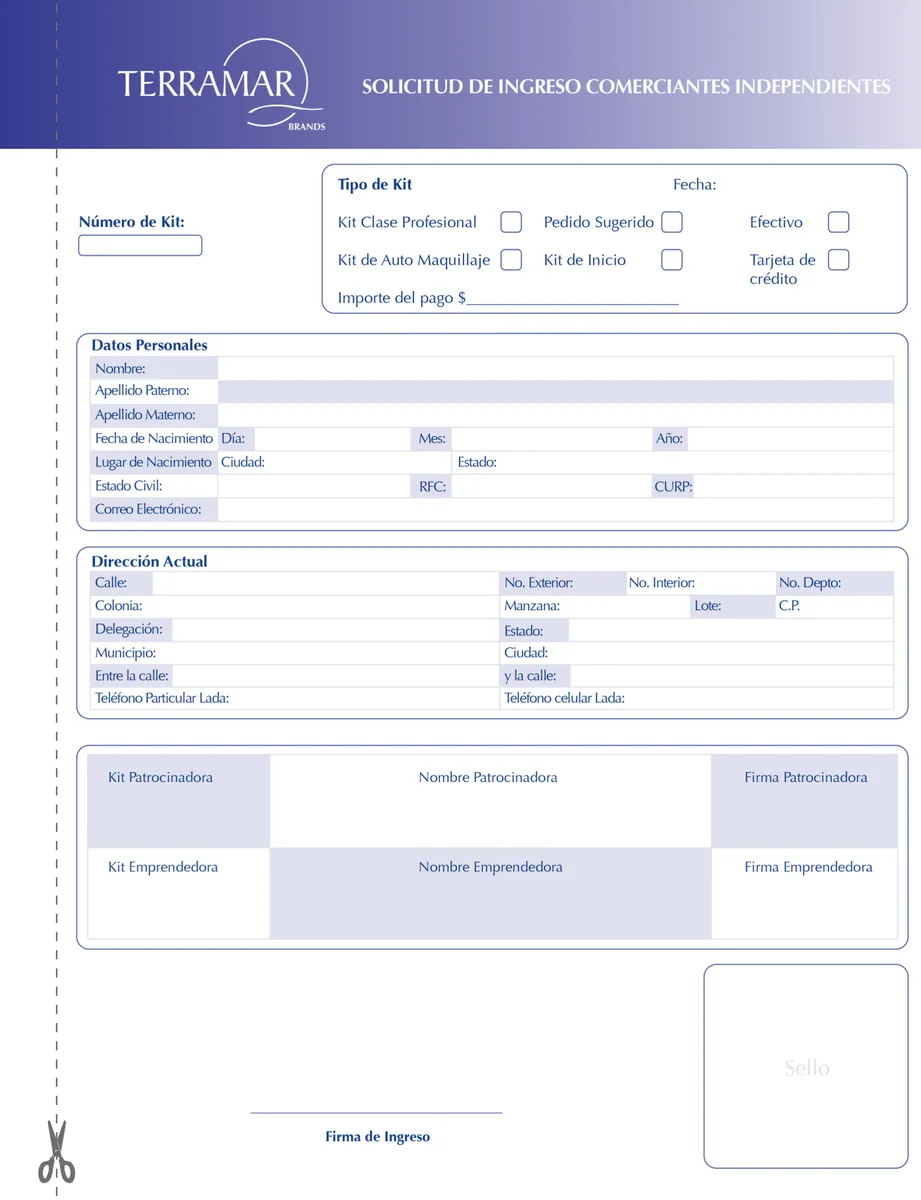Click the Nombre field in Datos Personales
921x1200 pixels.
coord(555,368)
